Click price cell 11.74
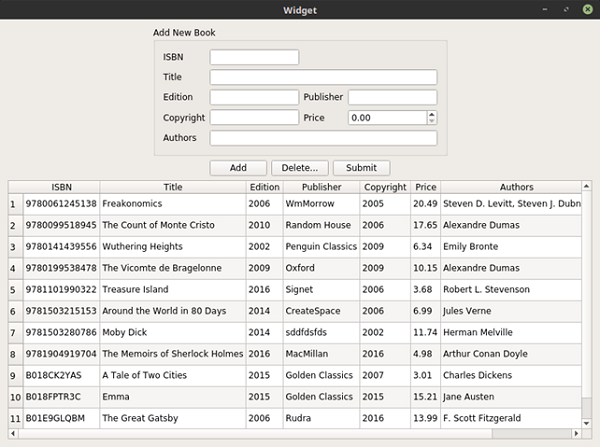The width and height of the screenshot is (600, 447). point(426,333)
